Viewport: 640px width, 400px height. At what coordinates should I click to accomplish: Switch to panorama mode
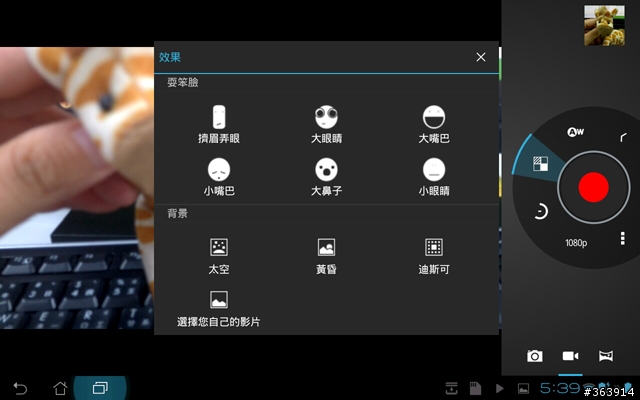click(x=606, y=356)
